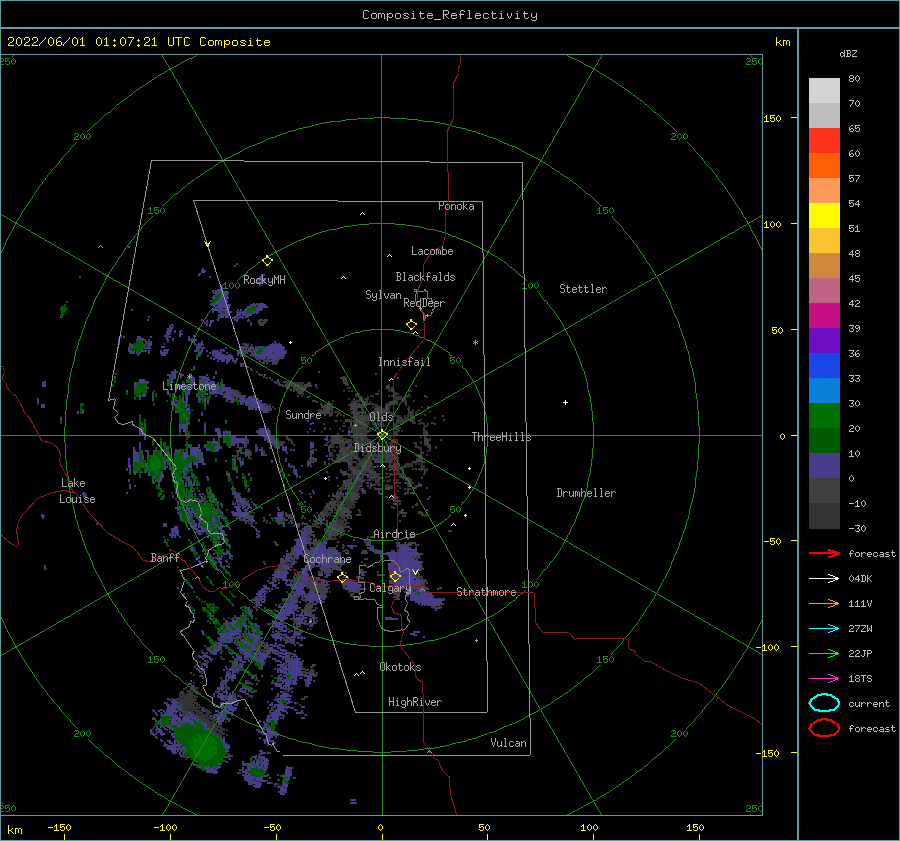
Task: Click the yellow diamond marker near RockyMH
Action: click(267, 261)
